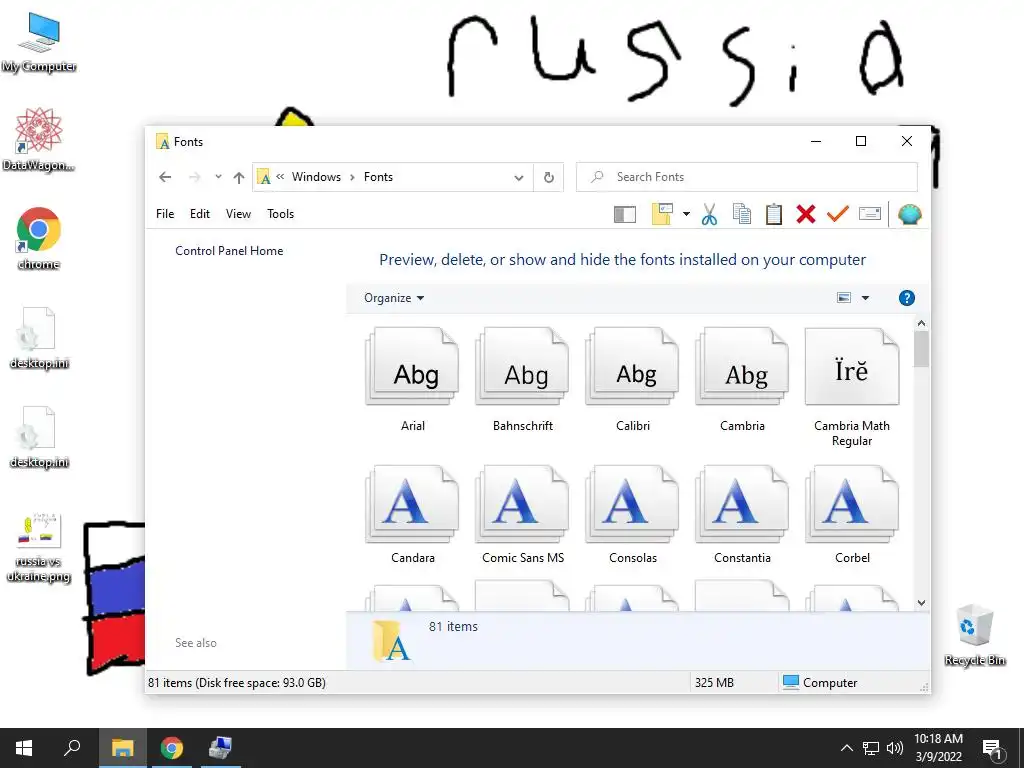The height and width of the screenshot is (768, 1024).
Task: Click the DataWagon desktop shortcut
Action: pyautogui.click(x=39, y=139)
